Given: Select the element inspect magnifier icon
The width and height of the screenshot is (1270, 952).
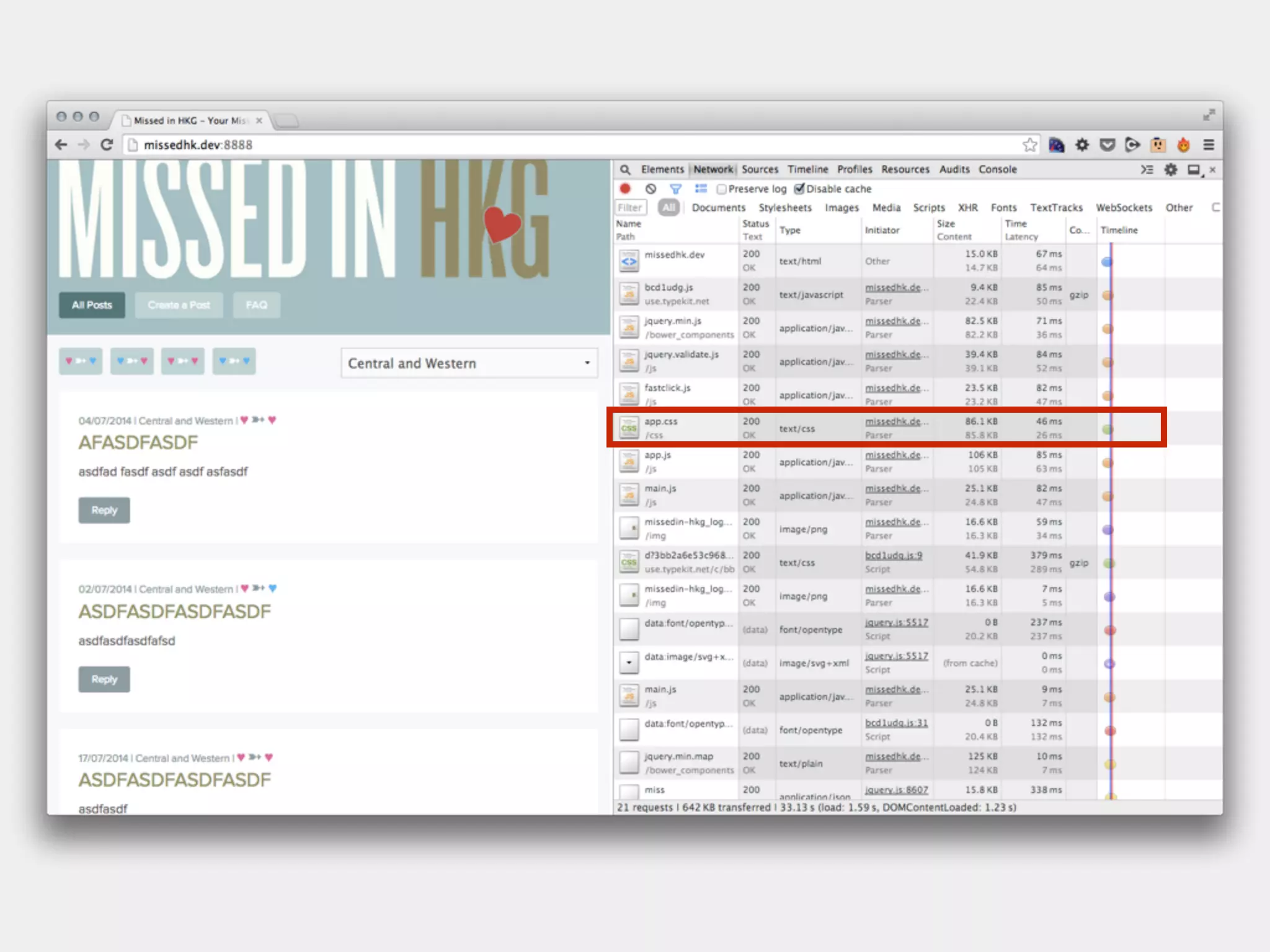Looking at the screenshot, I should 625,169.
